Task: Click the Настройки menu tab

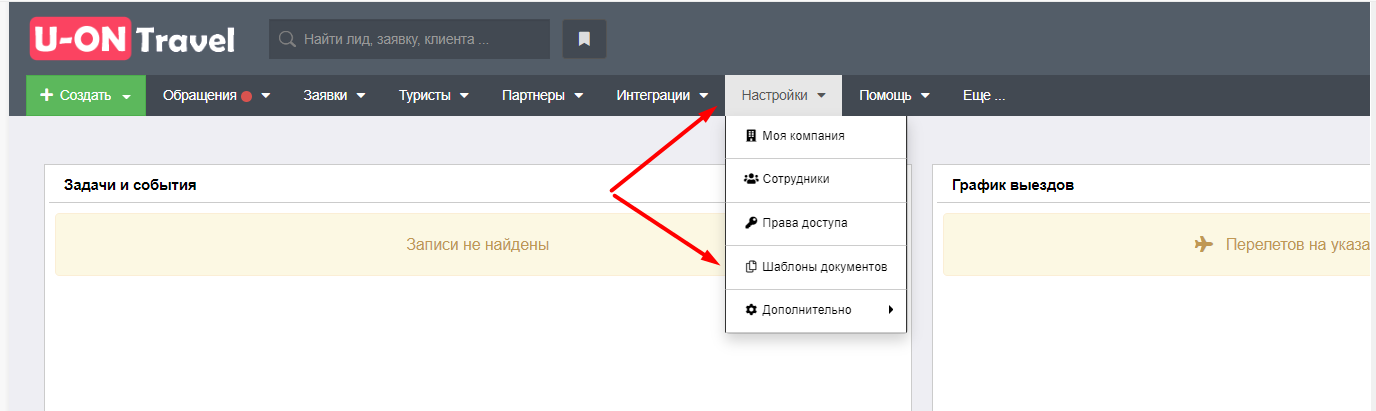Action: pos(784,96)
